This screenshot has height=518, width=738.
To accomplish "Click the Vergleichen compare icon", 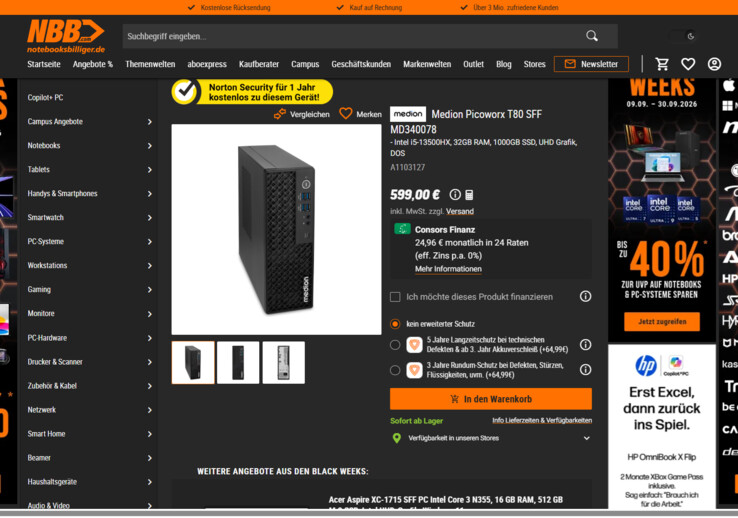I will (280, 114).
